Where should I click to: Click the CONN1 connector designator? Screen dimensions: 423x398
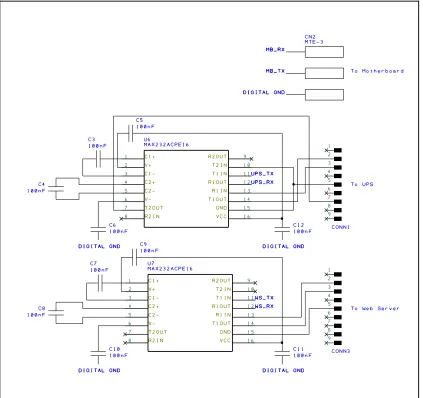point(340,227)
